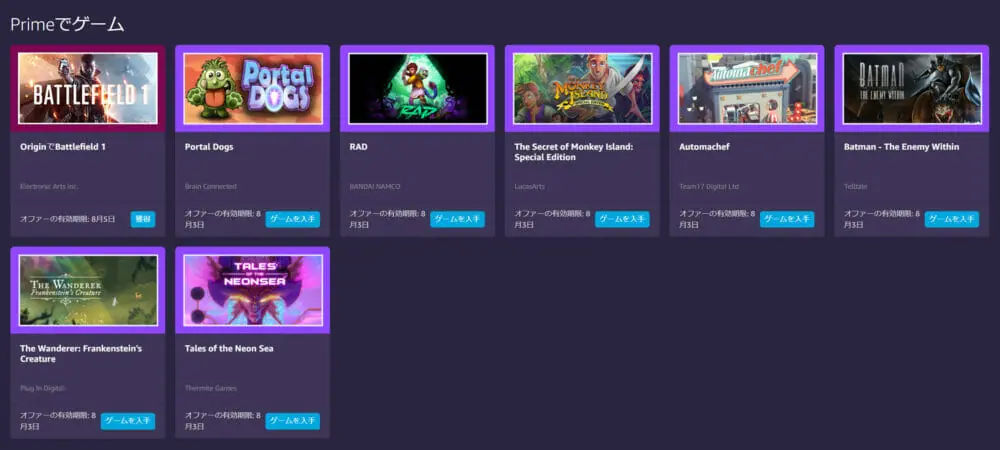Open the Tales of the Neon Sea thumbnail
This screenshot has height=450, width=1000.
(252, 291)
